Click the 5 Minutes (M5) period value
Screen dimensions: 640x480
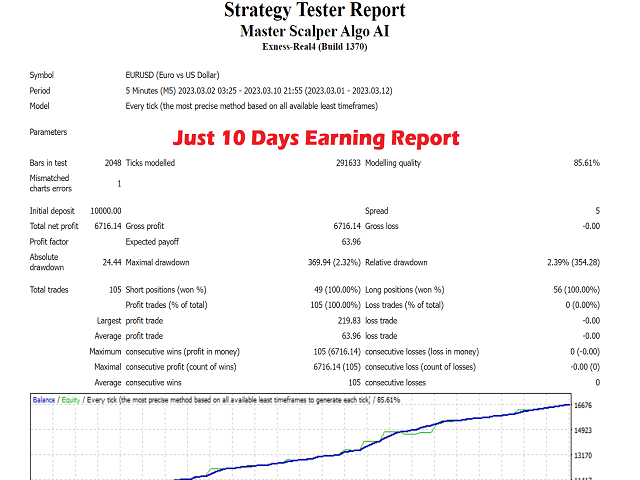pos(259,91)
